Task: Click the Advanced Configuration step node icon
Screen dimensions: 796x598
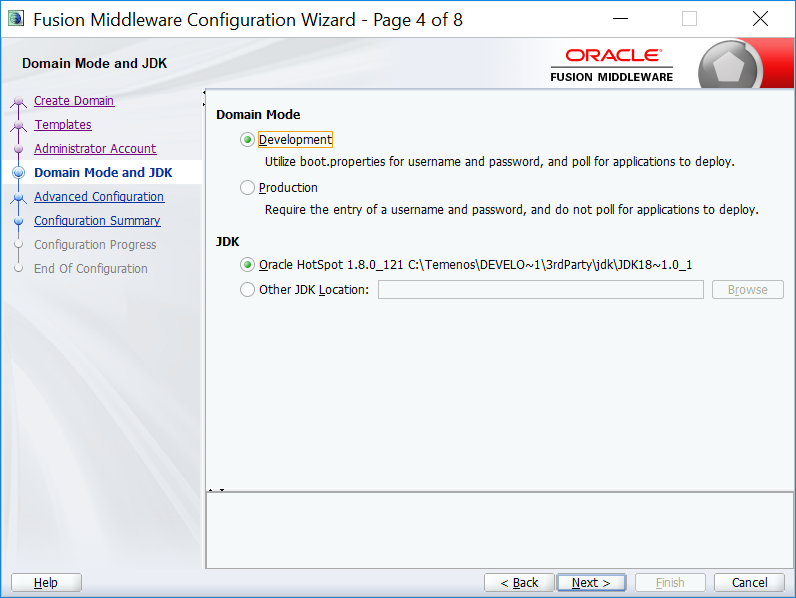Action: tap(18, 197)
